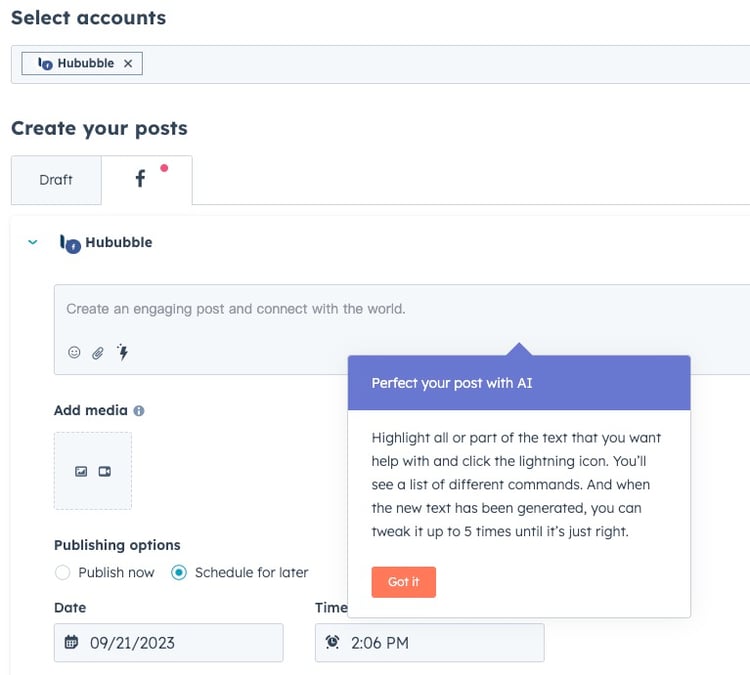750x675 pixels.
Task: Dismiss the AI tip with Got it
Action: 403,582
